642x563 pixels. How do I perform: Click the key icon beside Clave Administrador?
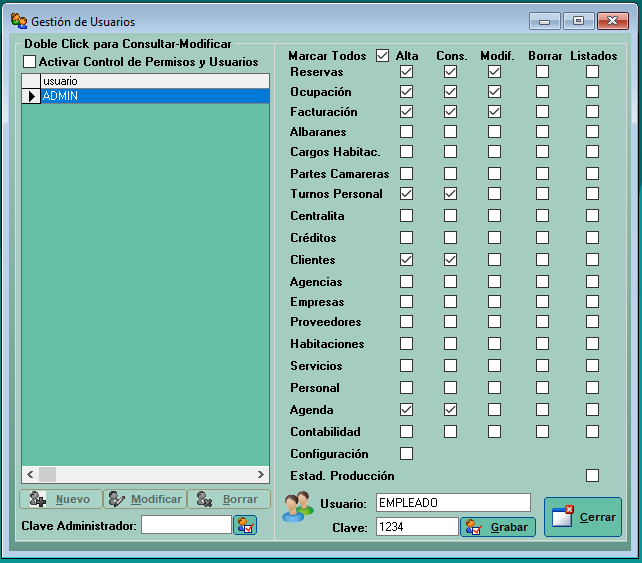click(245, 525)
